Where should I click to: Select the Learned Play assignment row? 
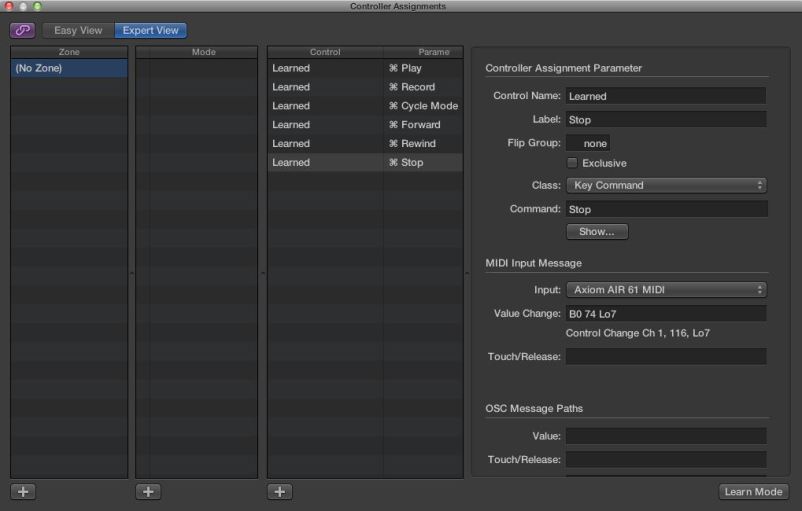tap(365, 68)
